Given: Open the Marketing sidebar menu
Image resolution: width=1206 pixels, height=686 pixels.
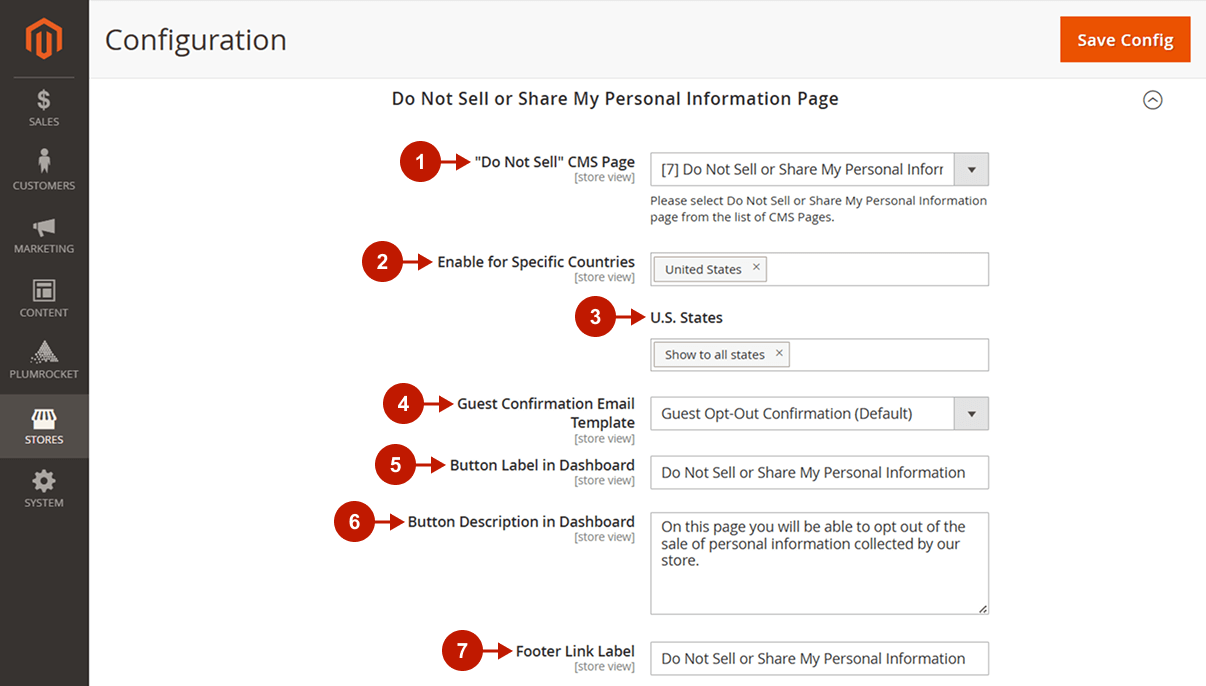Looking at the screenshot, I should (44, 236).
